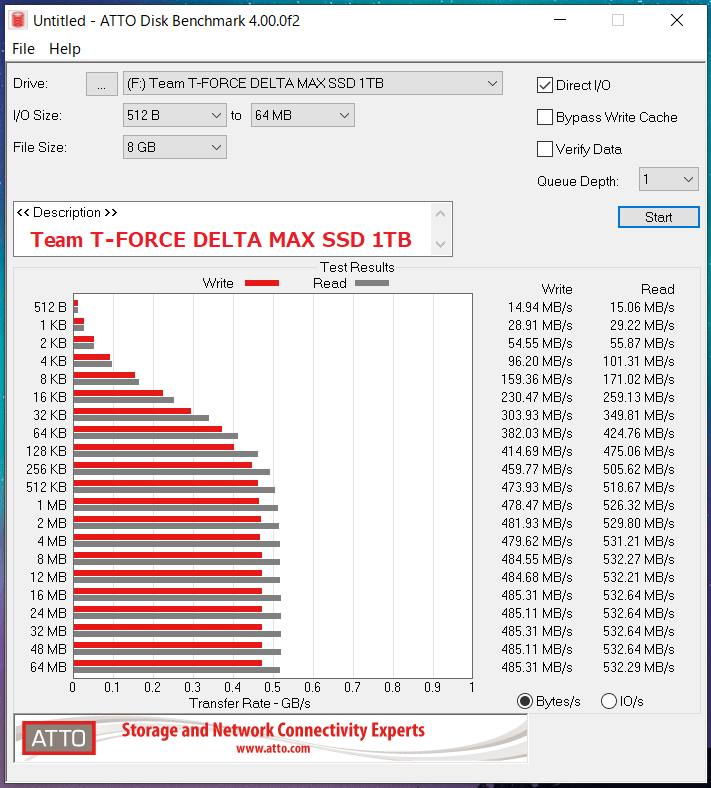Click the gray 16 KB read bar
The width and height of the screenshot is (711, 788).
pos(124,400)
